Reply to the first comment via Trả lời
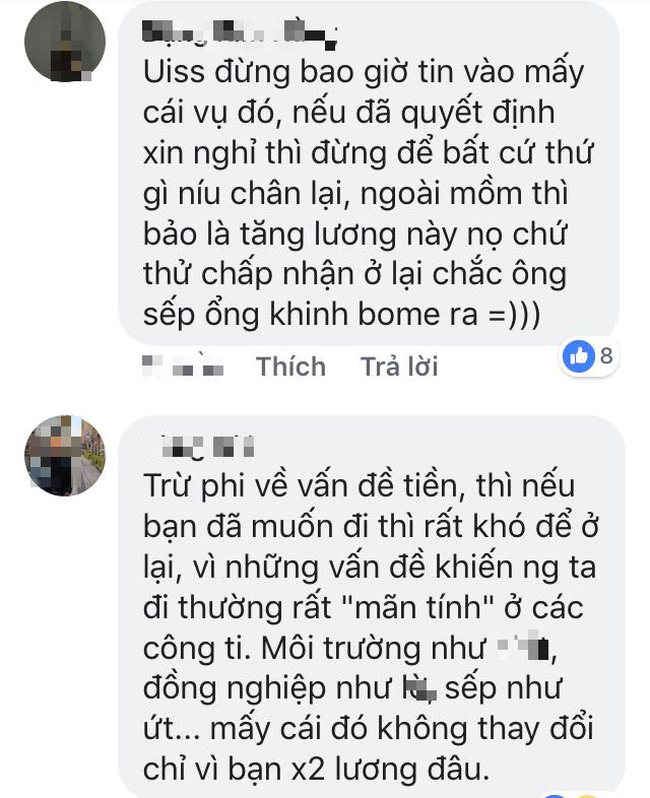650x798 pixels. tap(399, 366)
